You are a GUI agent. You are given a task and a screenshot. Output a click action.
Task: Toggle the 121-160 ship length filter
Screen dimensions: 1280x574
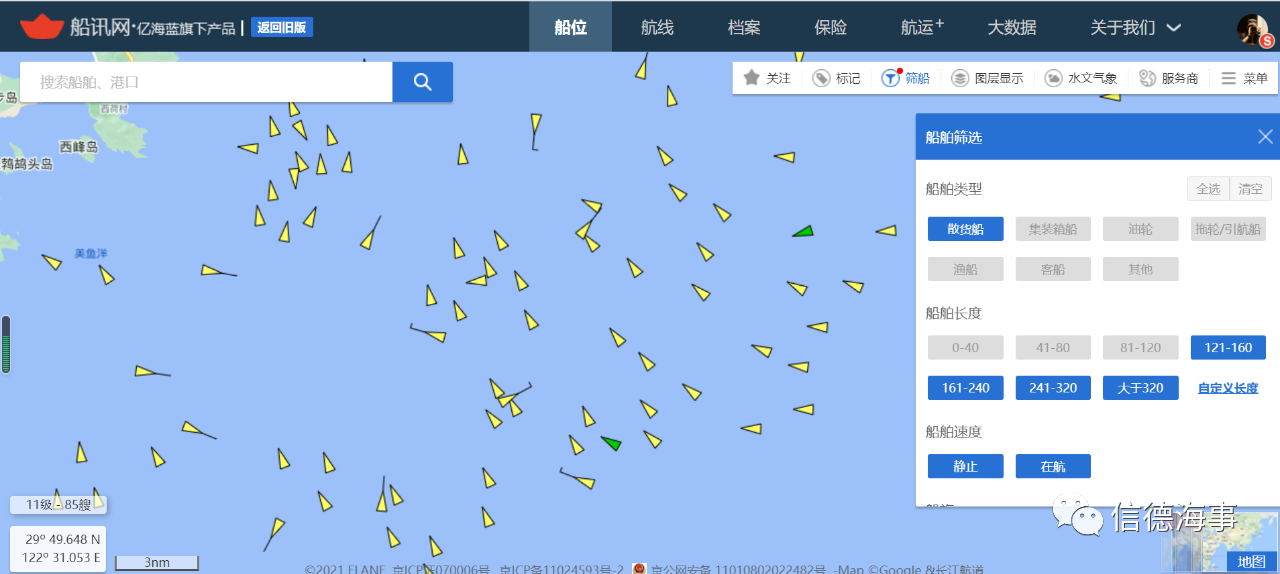1228,348
